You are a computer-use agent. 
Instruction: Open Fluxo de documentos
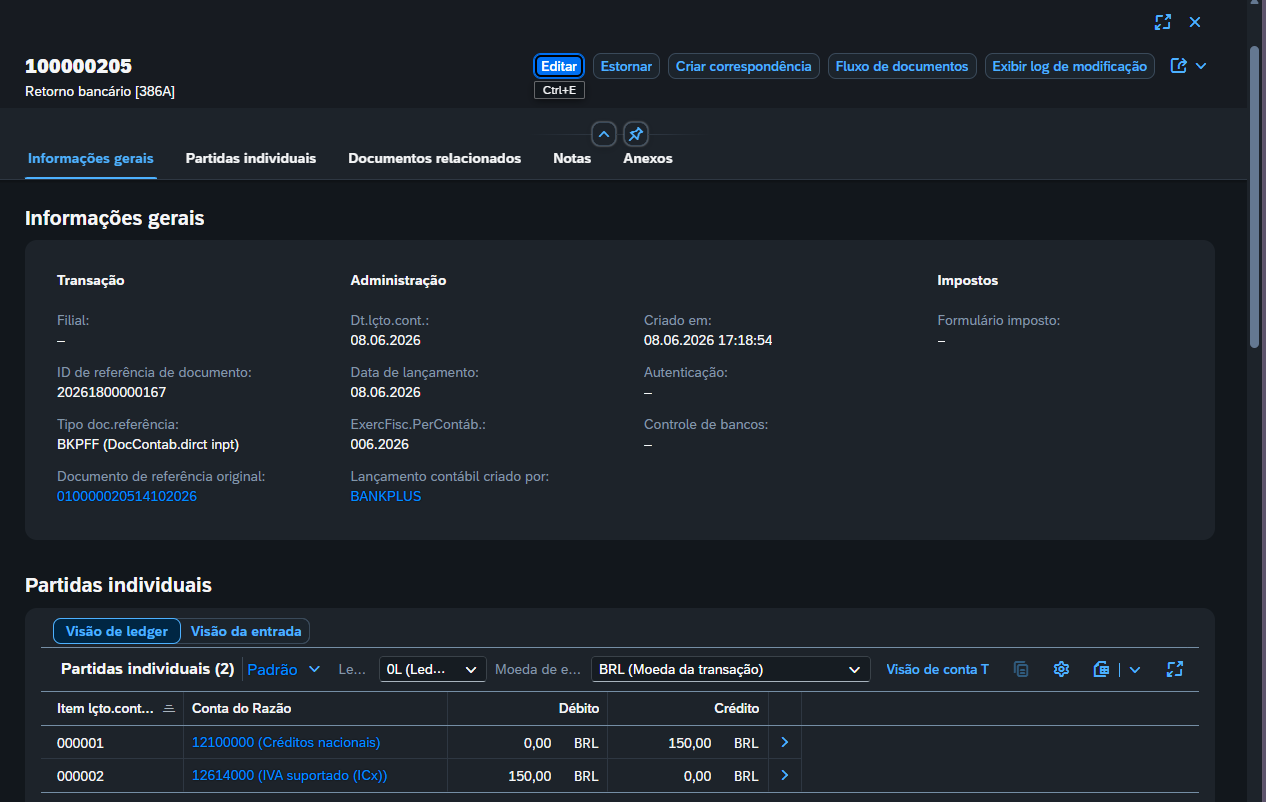pos(902,66)
